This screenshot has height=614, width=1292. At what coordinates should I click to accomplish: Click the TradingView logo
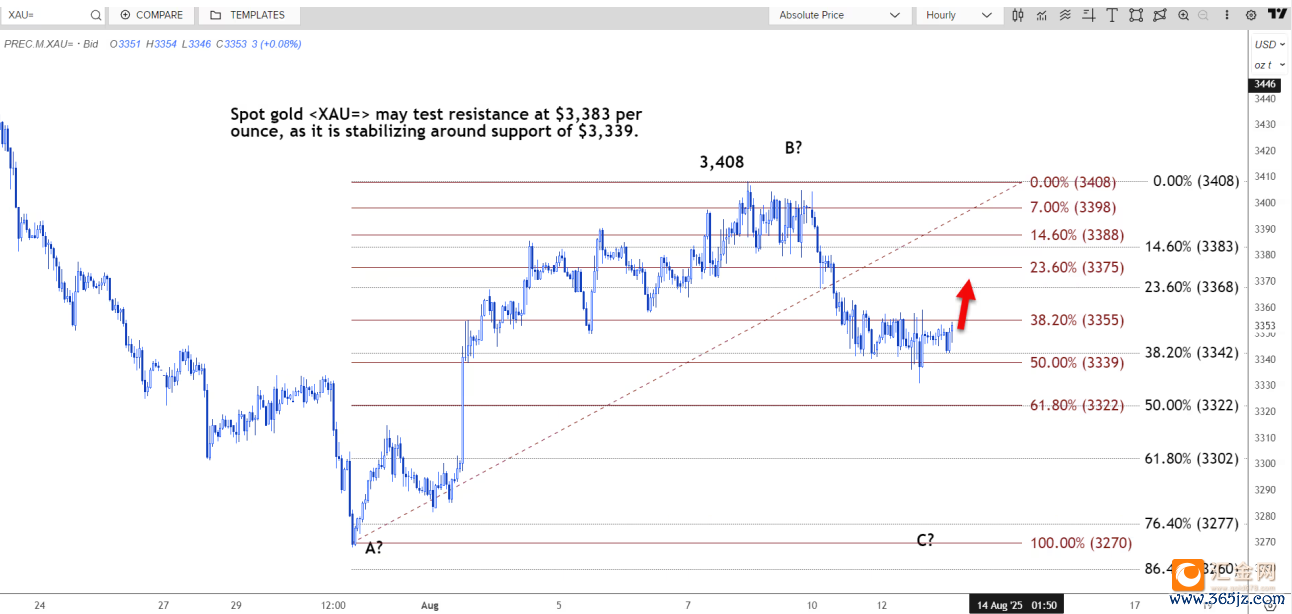tap(1277, 14)
